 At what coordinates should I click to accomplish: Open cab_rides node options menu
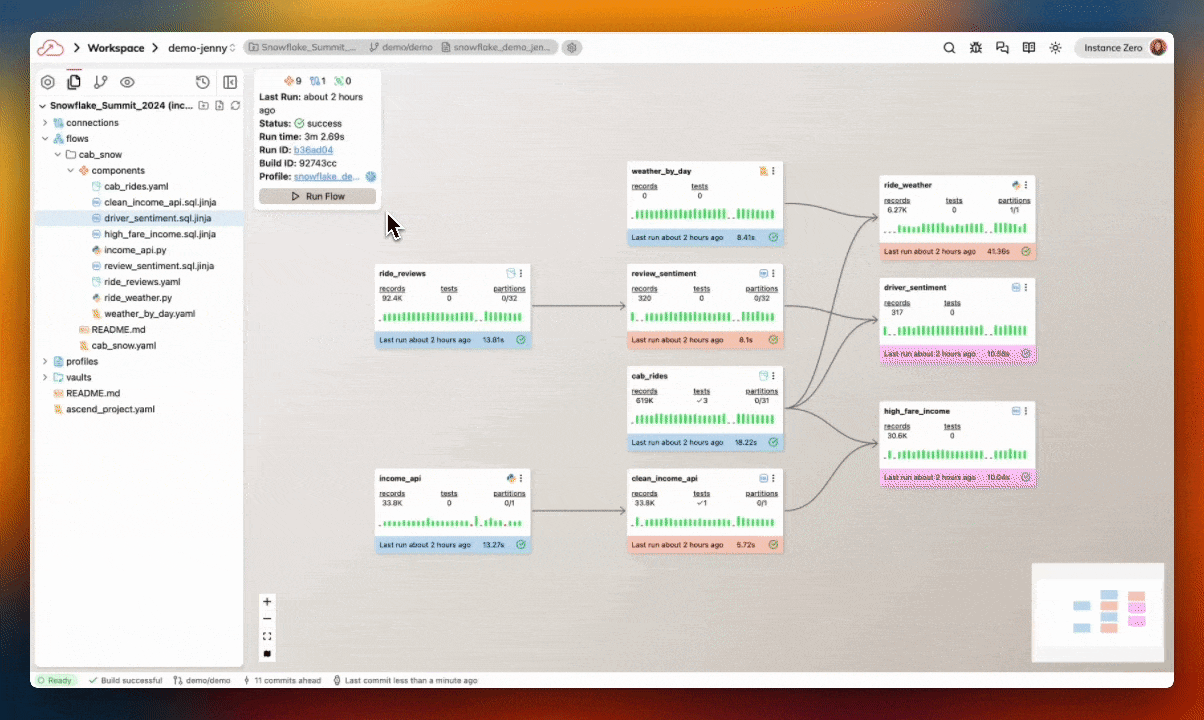(773, 376)
